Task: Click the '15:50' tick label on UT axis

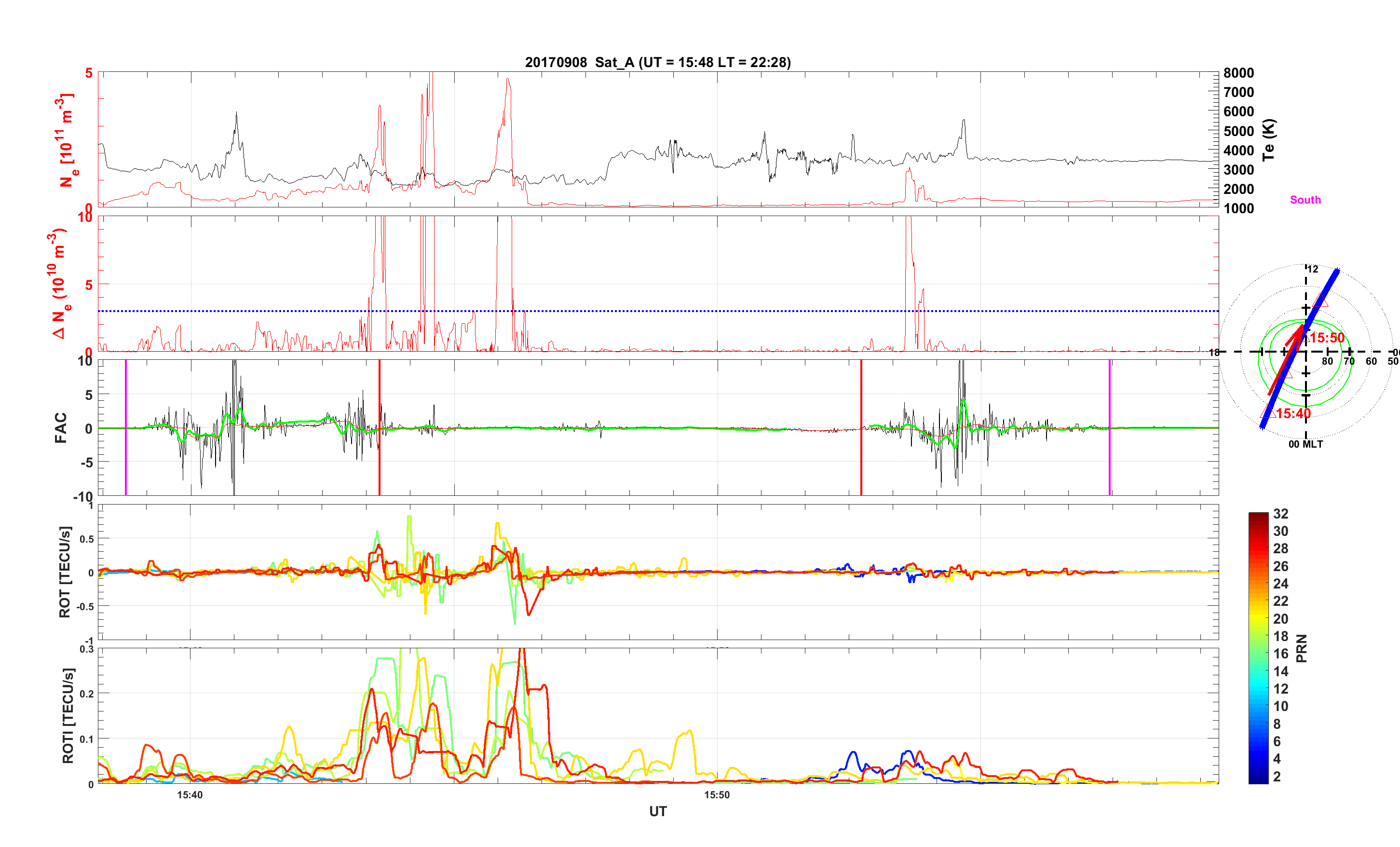Action: pos(717,795)
